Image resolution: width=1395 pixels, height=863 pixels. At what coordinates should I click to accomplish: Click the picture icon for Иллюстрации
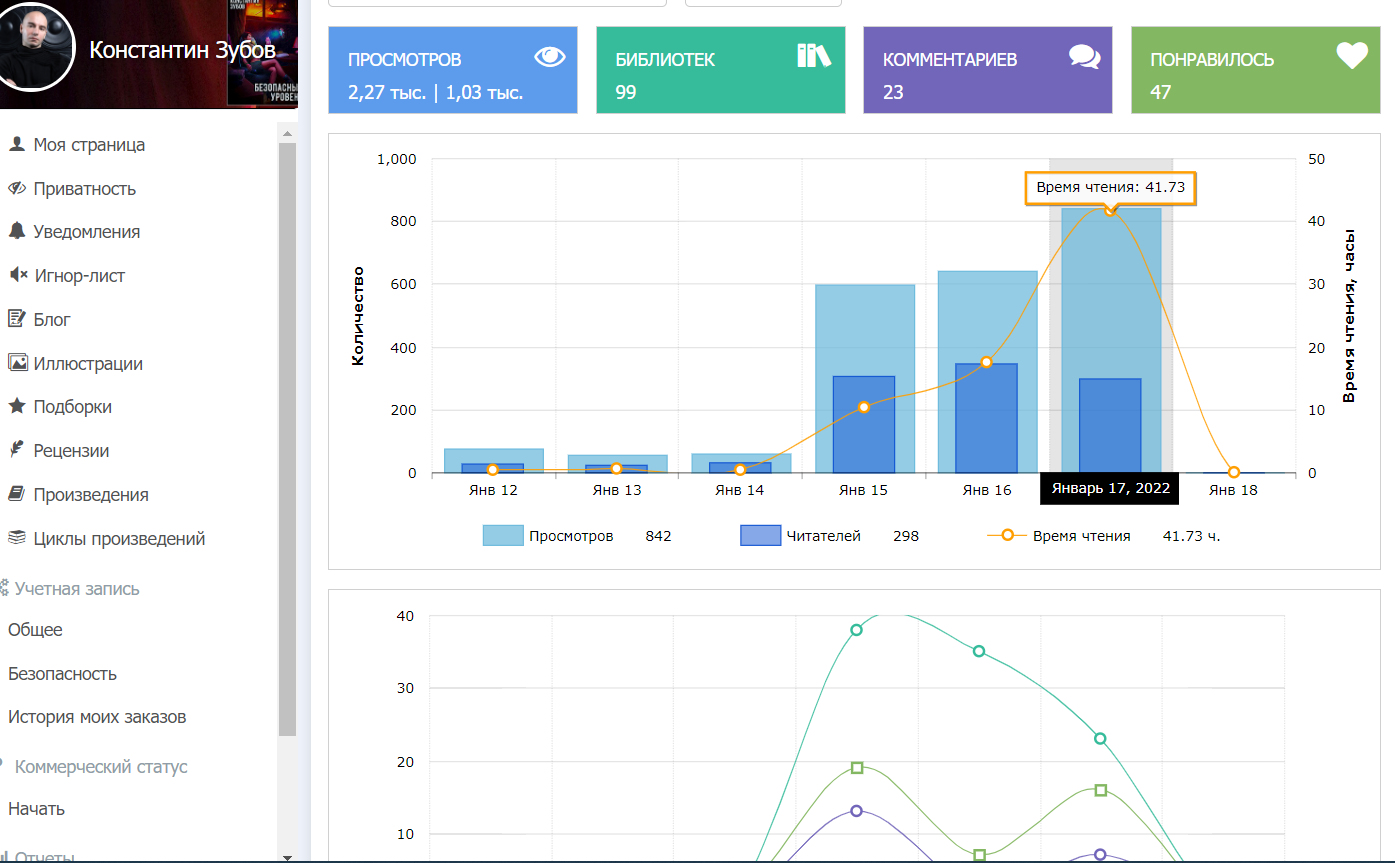(16, 363)
